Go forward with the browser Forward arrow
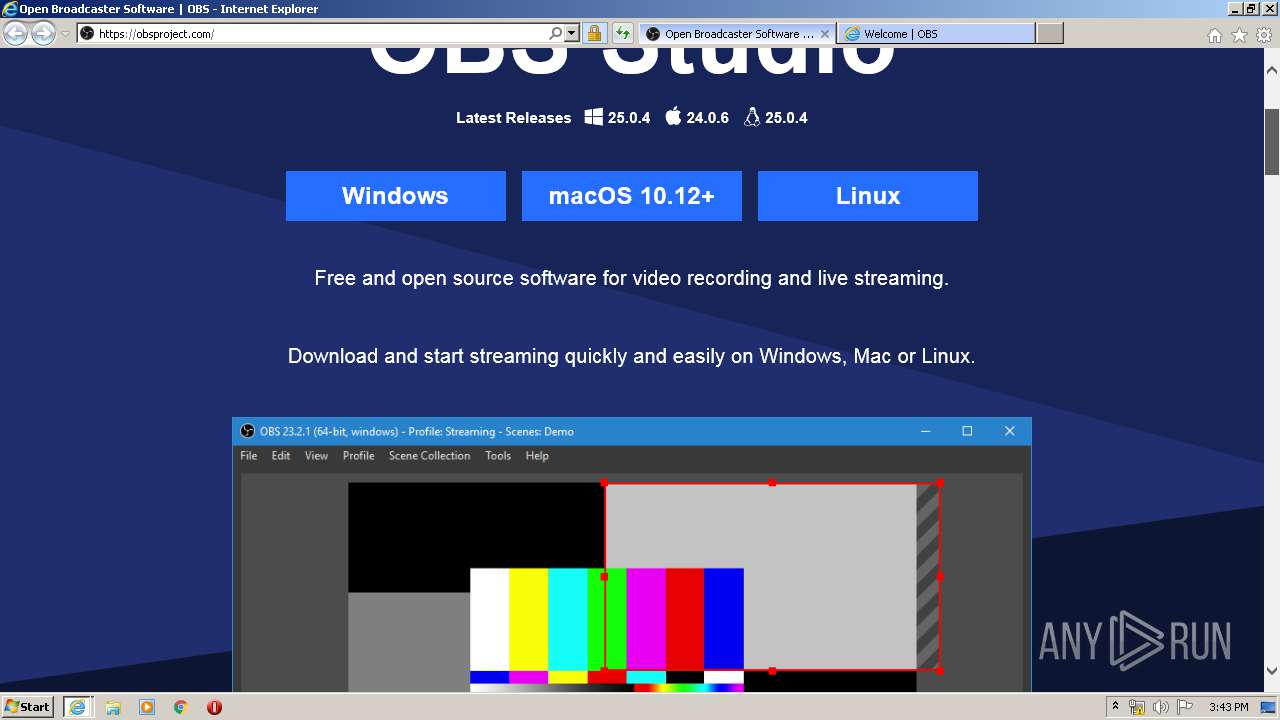1280x720 pixels. (x=43, y=34)
